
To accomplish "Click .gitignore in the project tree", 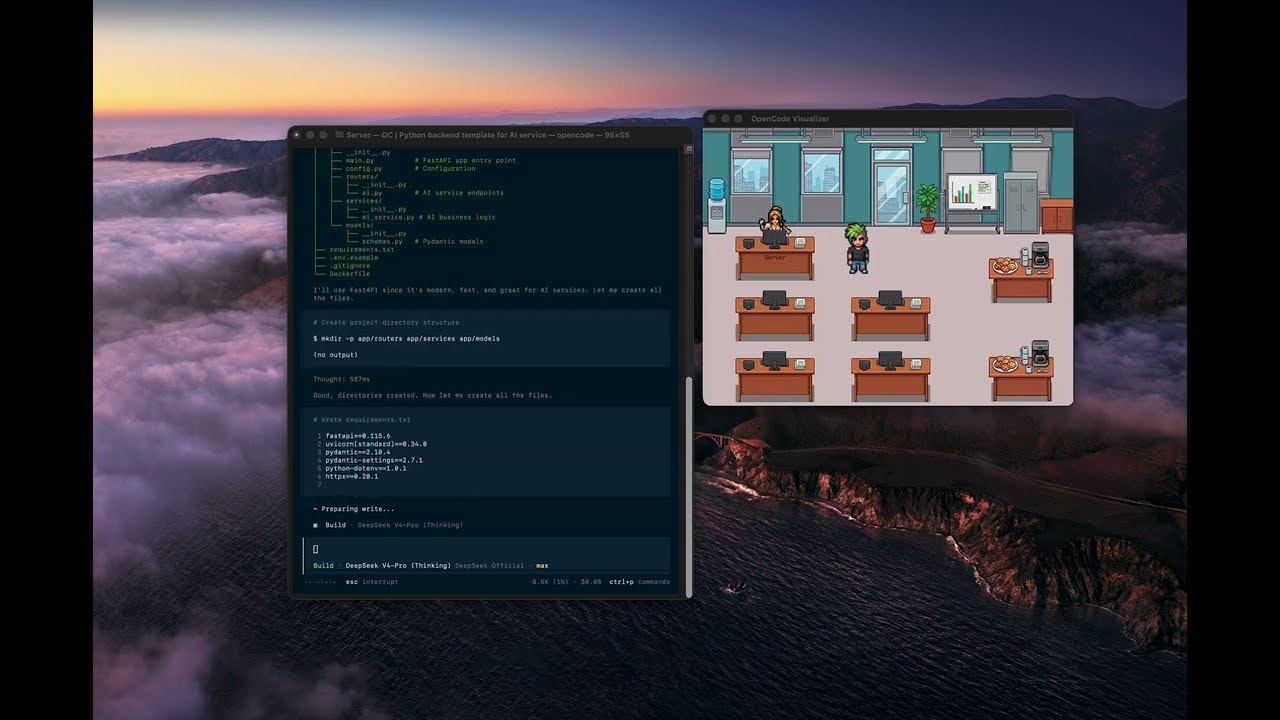I will click(350, 265).
